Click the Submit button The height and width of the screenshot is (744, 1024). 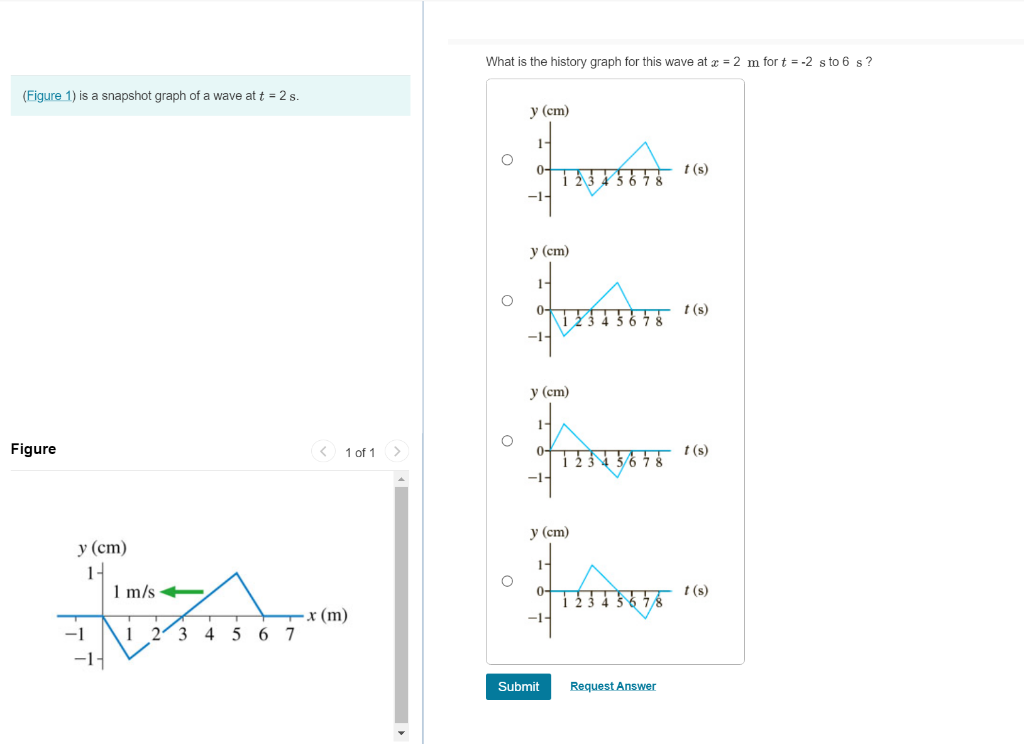(518, 686)
